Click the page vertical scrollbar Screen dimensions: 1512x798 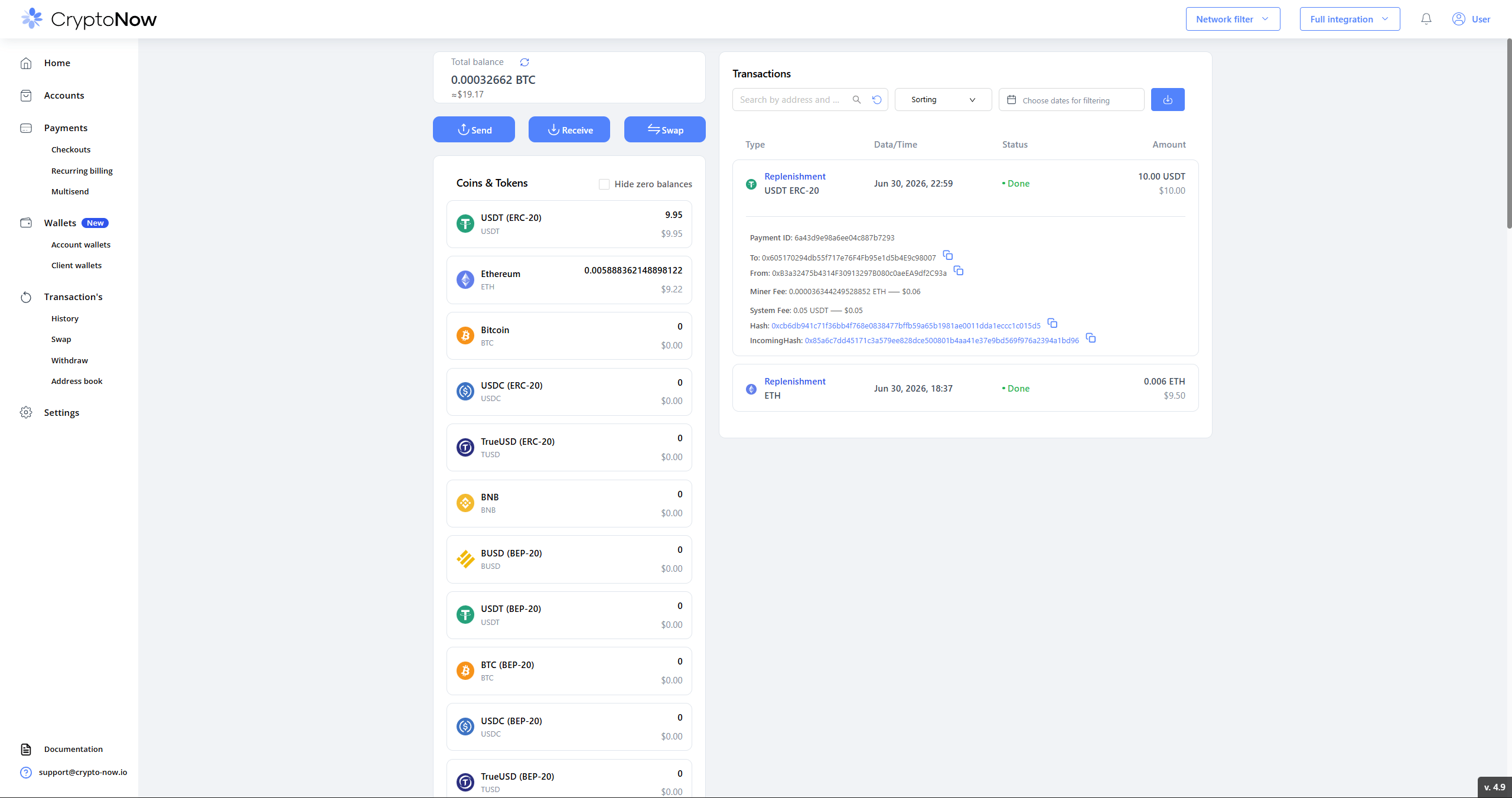click(1508, 133)
